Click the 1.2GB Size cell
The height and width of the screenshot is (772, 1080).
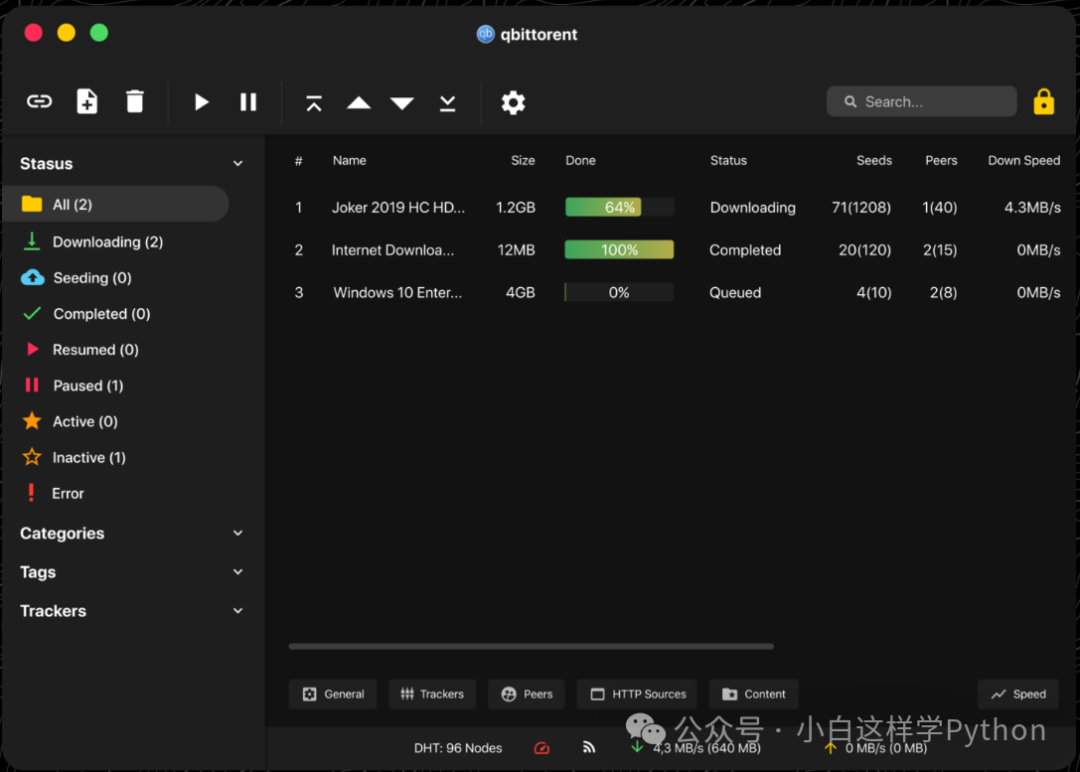tap(515, 207)
